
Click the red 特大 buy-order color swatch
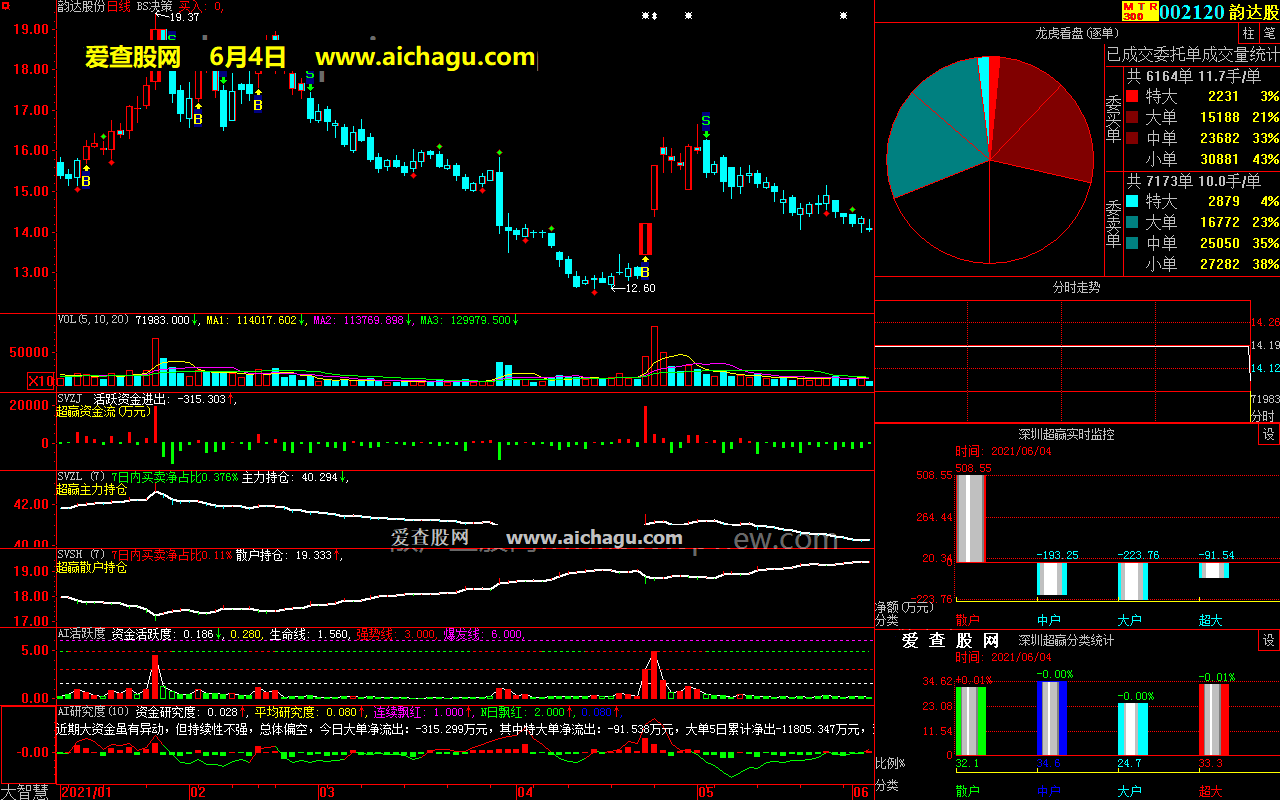click(x=1131, y=97)
